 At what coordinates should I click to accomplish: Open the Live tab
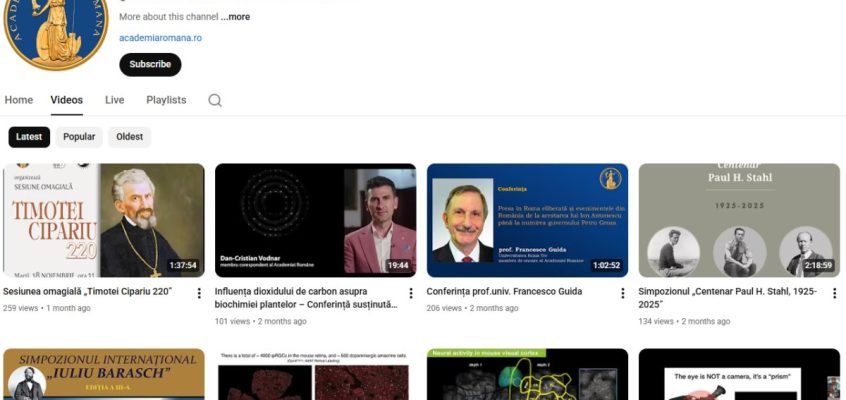click(x=114, y=100)
